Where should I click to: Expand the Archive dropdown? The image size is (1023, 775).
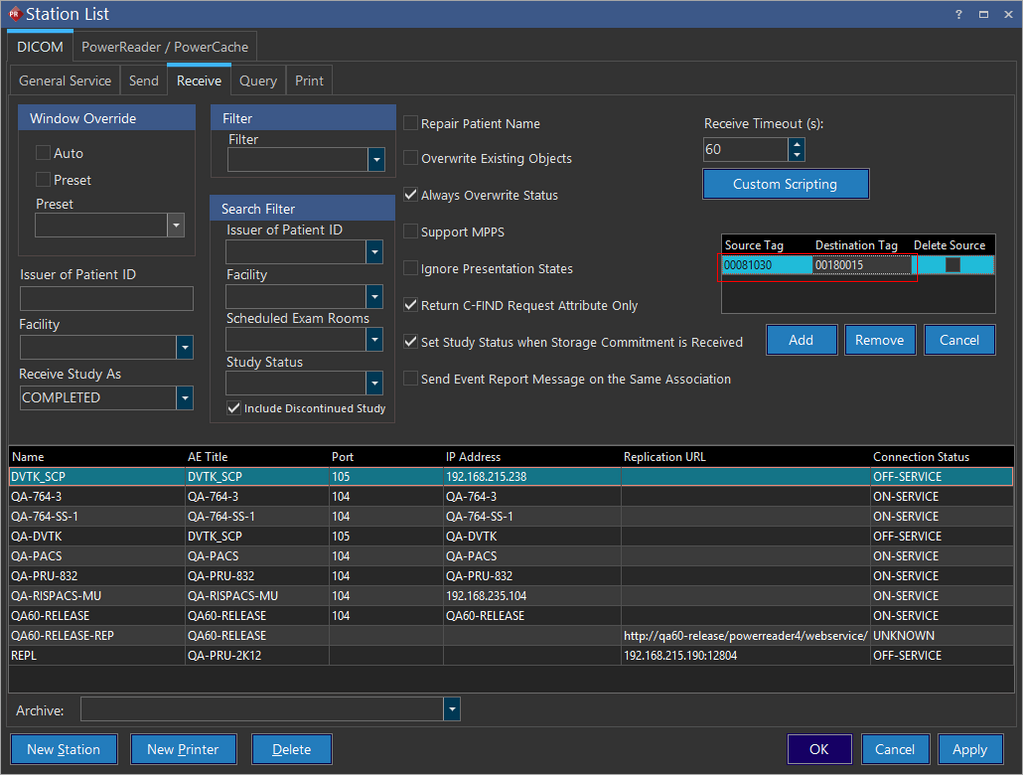click(x=452, y=709)
